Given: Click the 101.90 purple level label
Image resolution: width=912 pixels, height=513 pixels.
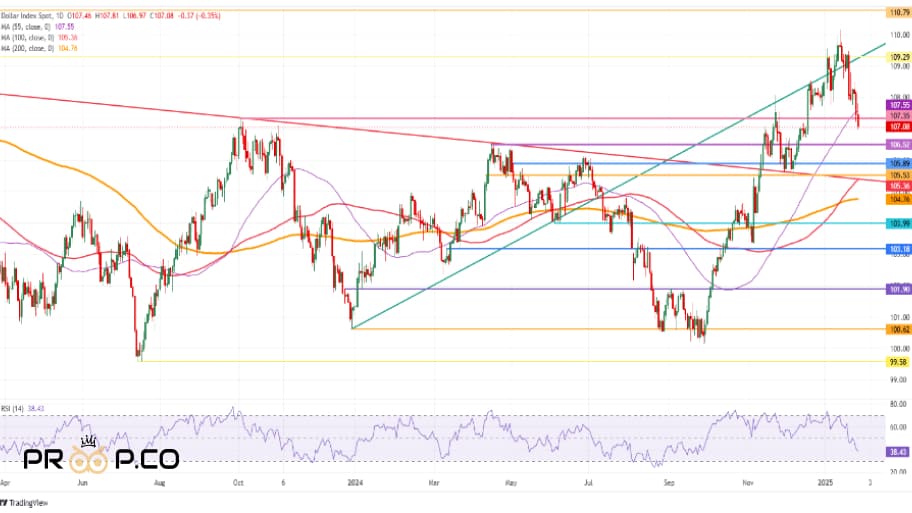Looking at the screenshot, I should (x=899, y=289).
